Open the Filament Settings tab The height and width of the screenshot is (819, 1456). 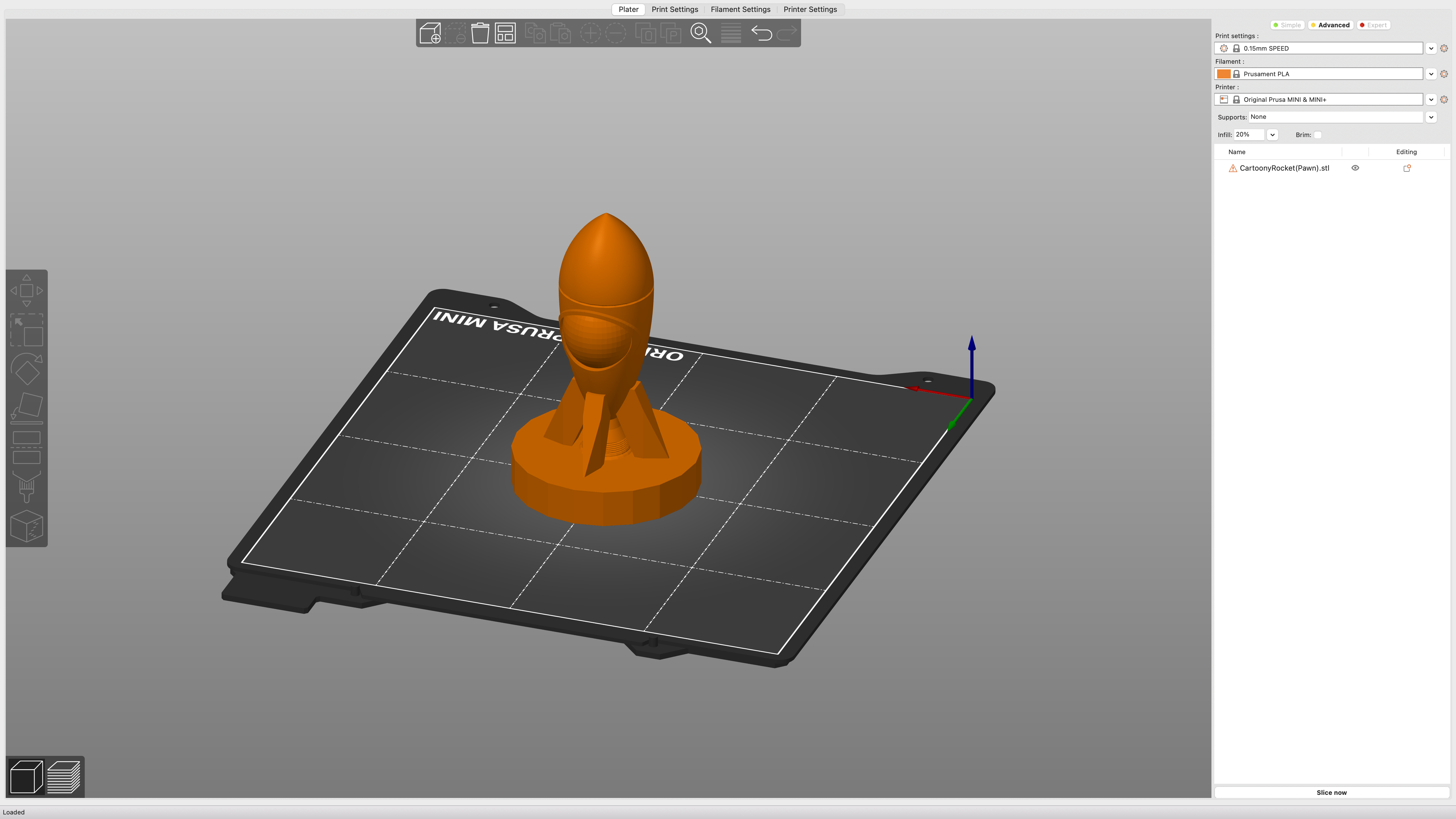point(741,9)
